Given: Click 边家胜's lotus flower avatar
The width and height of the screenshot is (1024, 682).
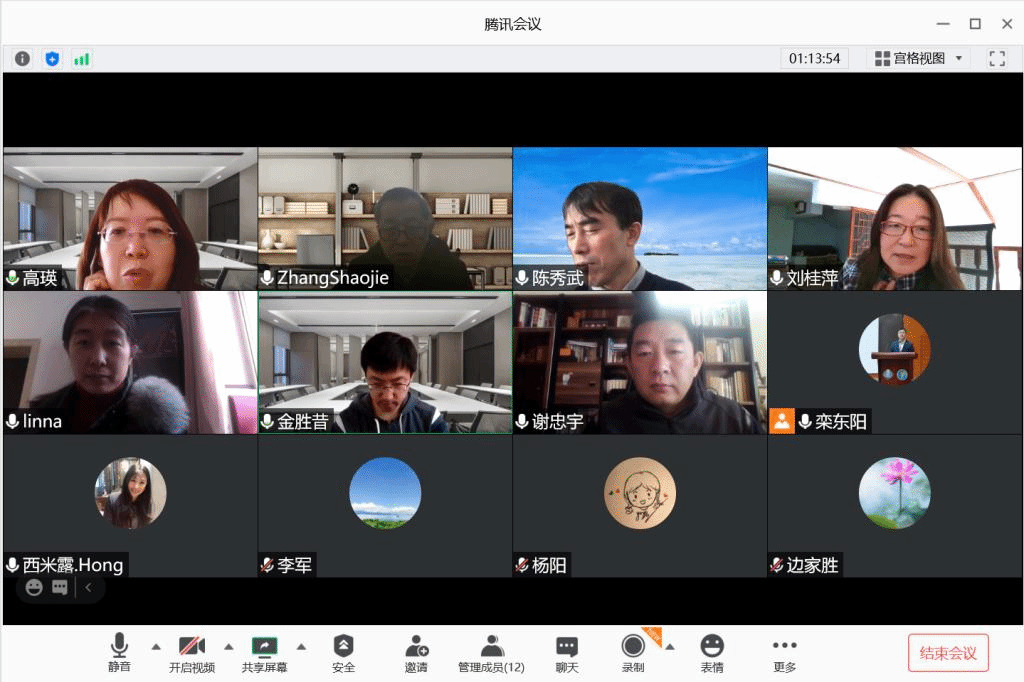Looking at the screenshot, I should click(x=895, y=493).
